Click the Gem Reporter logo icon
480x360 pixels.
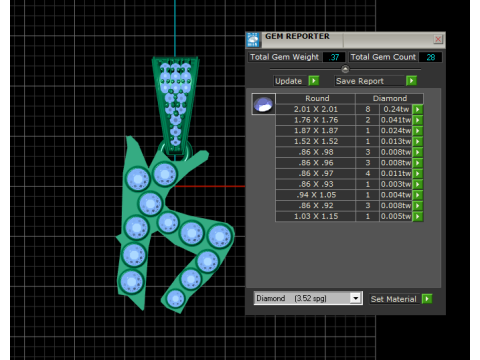tap(253, 40)
